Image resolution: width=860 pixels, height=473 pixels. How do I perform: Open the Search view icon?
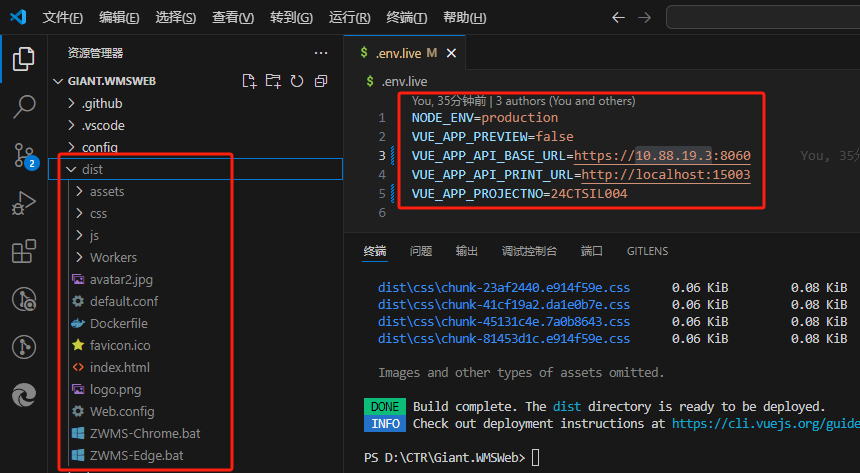tap(23, 106)
